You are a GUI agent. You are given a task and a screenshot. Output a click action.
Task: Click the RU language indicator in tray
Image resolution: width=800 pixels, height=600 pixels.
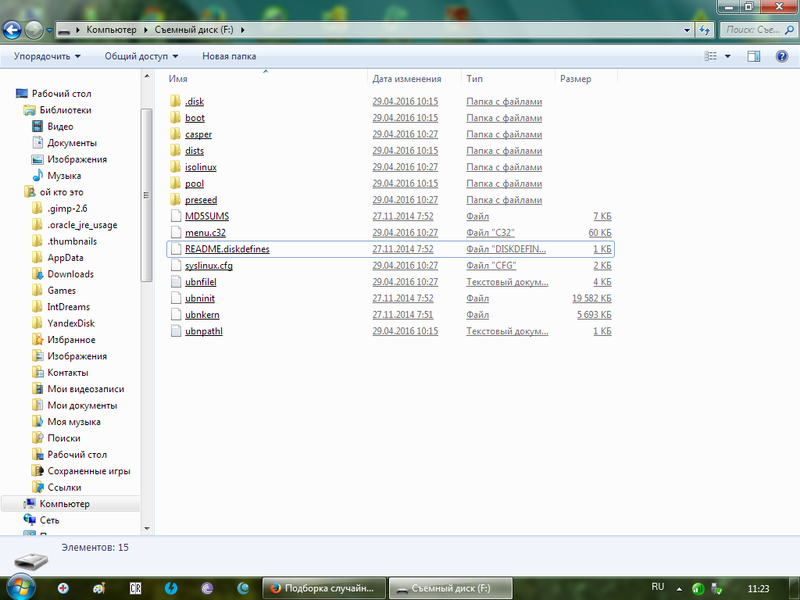coord(658,586)
